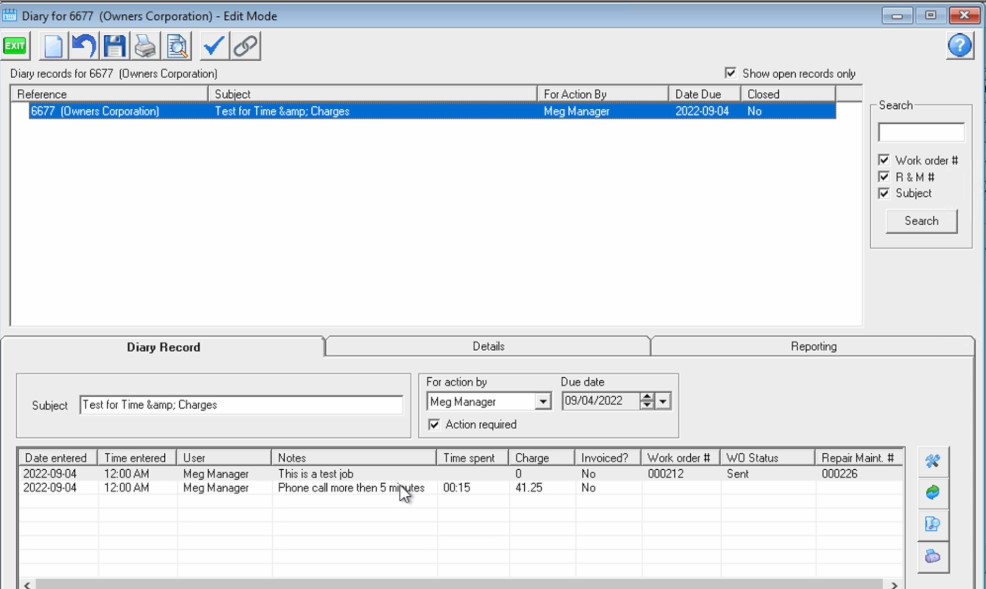Viewport: 986px width, 589px height.
Task: Toggle the 'Action required' checkbox
Action: tap(434, 425)
